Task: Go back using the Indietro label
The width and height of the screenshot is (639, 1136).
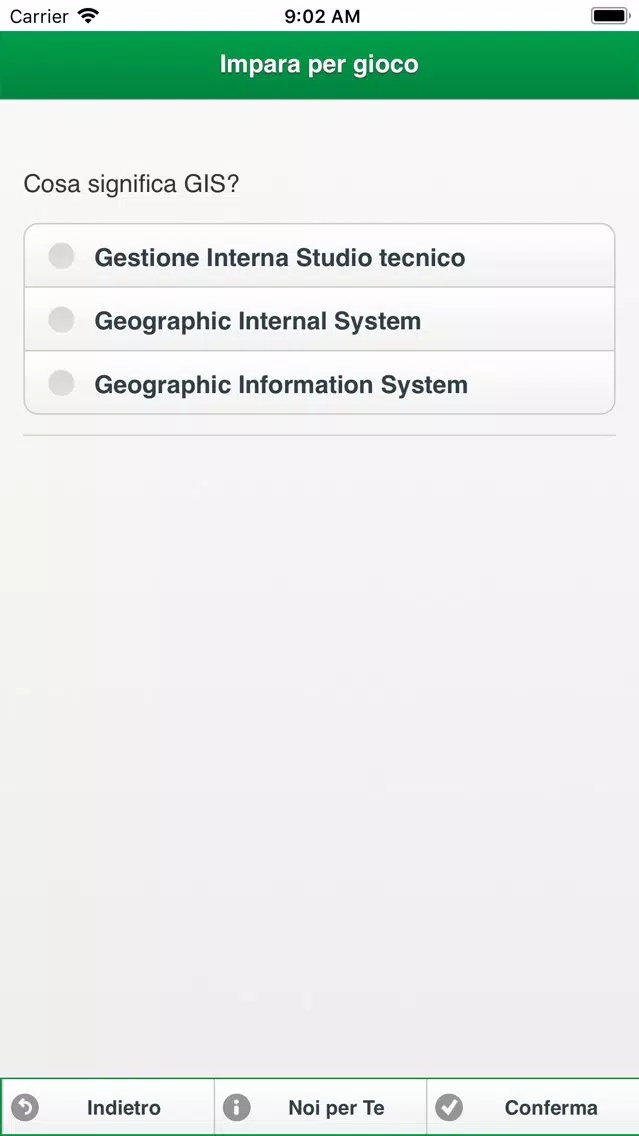Action: coord(124,1108)
